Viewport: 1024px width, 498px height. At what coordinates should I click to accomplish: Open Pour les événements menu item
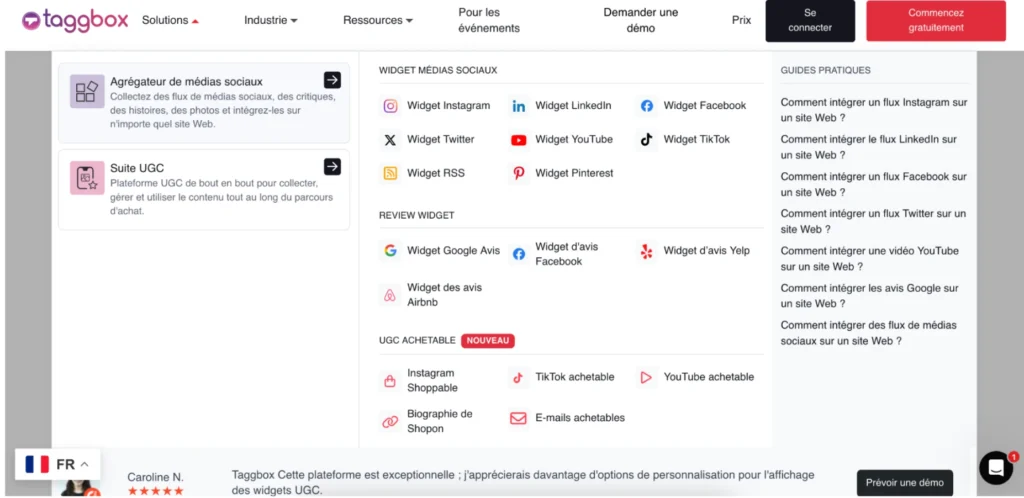point(489,20)
